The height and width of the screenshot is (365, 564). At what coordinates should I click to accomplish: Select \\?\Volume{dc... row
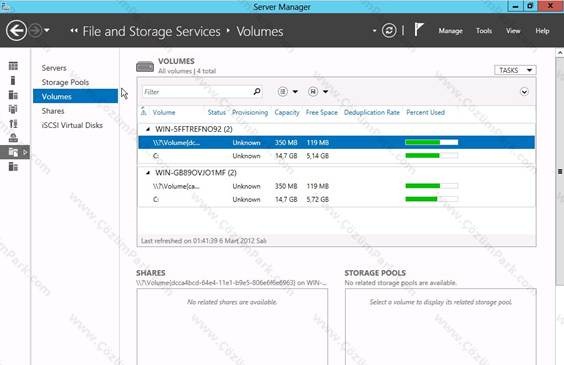[336, 142]
